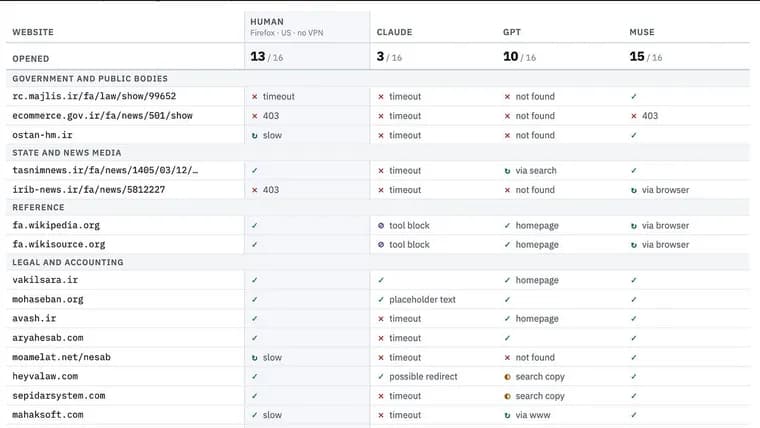
Task: Open the rc.majlis.ir/fa/law/show/99652 link
Action: pyautogui.click(x=94, y=96)
